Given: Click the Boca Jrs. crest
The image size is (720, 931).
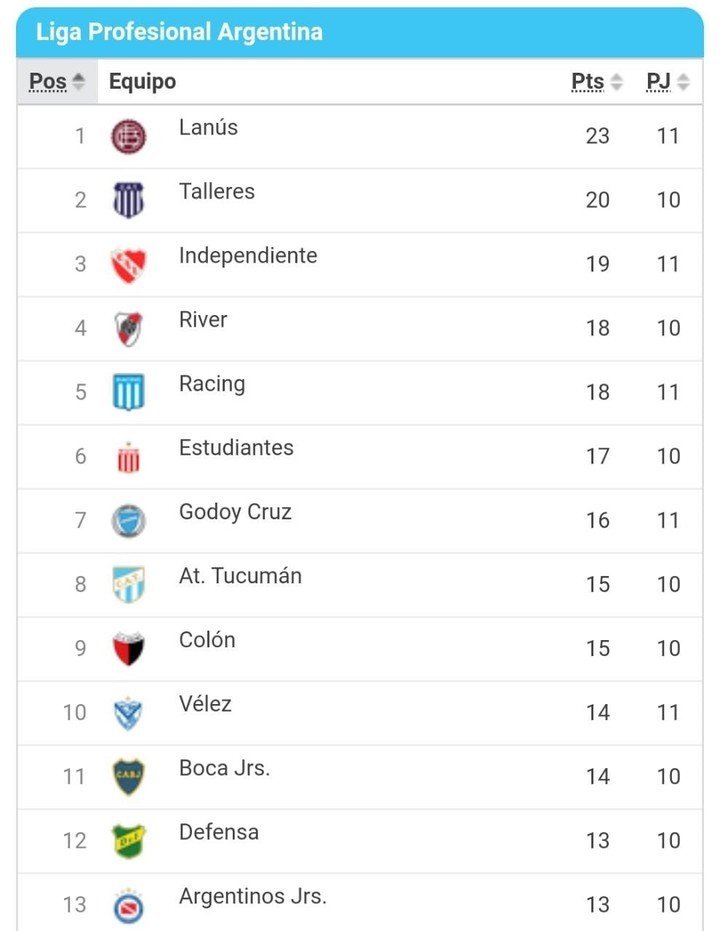Looking at the screenshot, I should point(128,777).
